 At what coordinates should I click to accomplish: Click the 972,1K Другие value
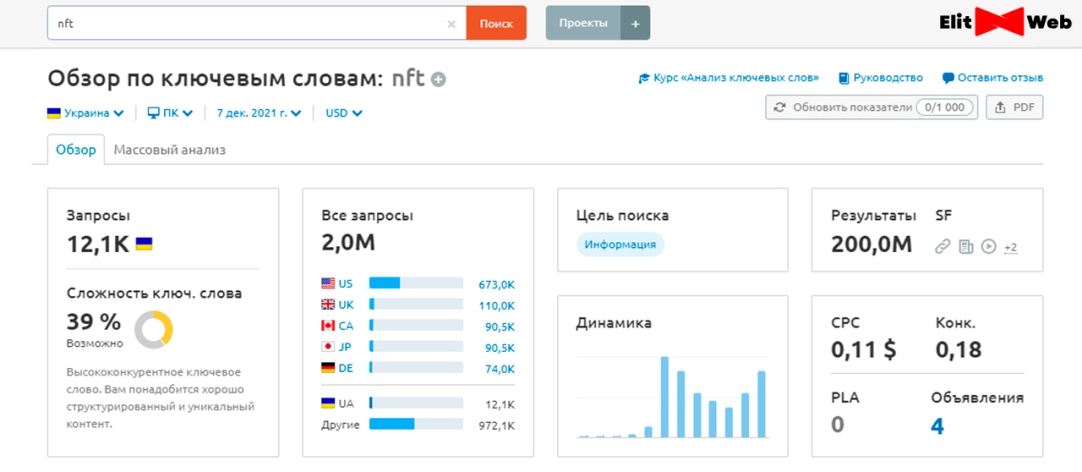497,425
